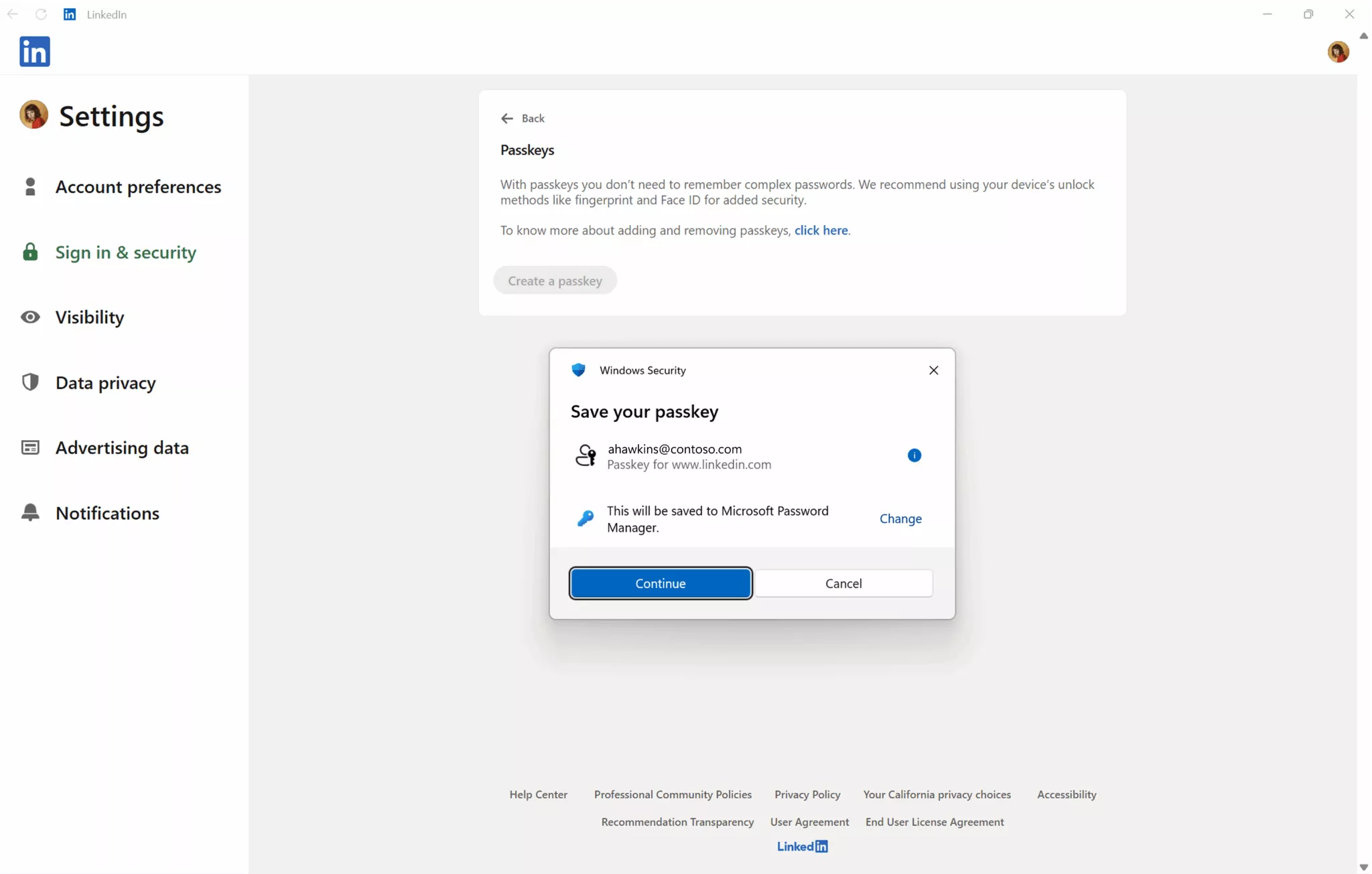Open your profile avatar menu
The image size is (1372, 874).
1339,52
